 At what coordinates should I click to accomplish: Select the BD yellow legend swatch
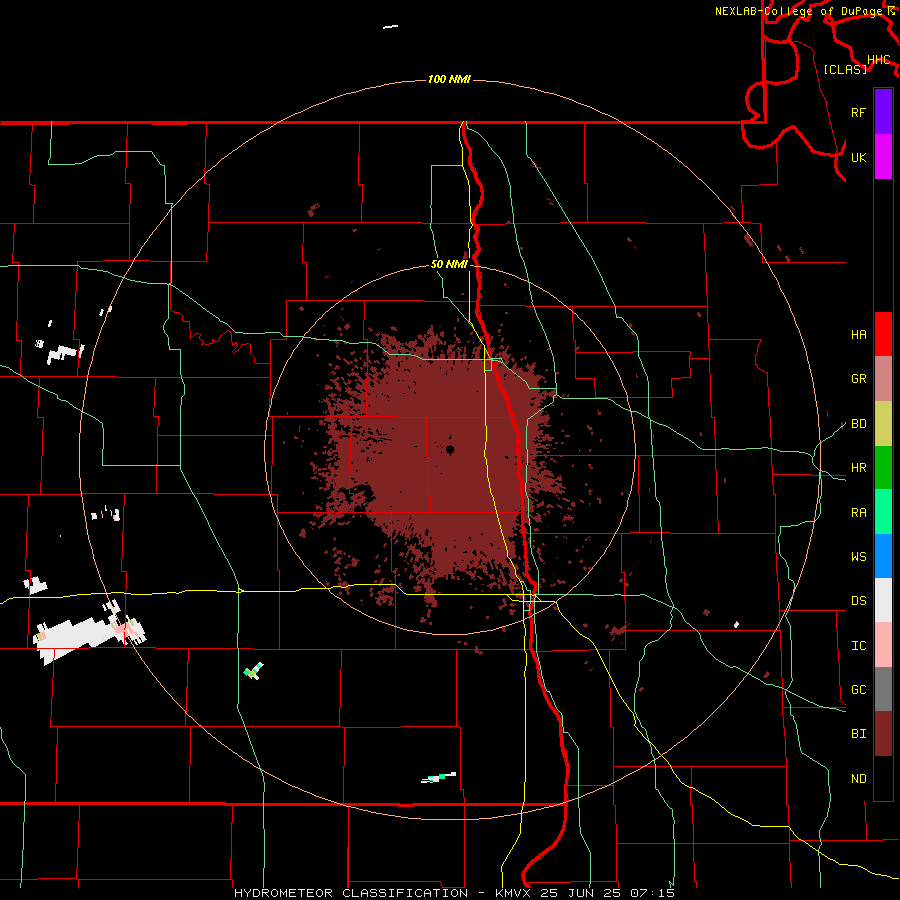[x=883, y=423]
